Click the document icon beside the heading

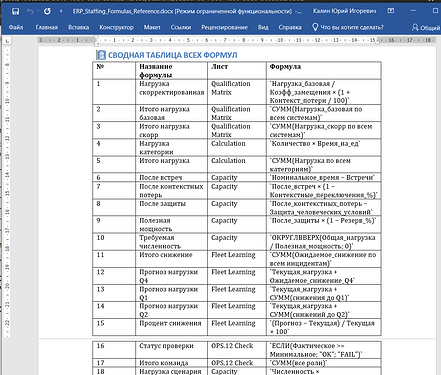(x=101, y=55)
